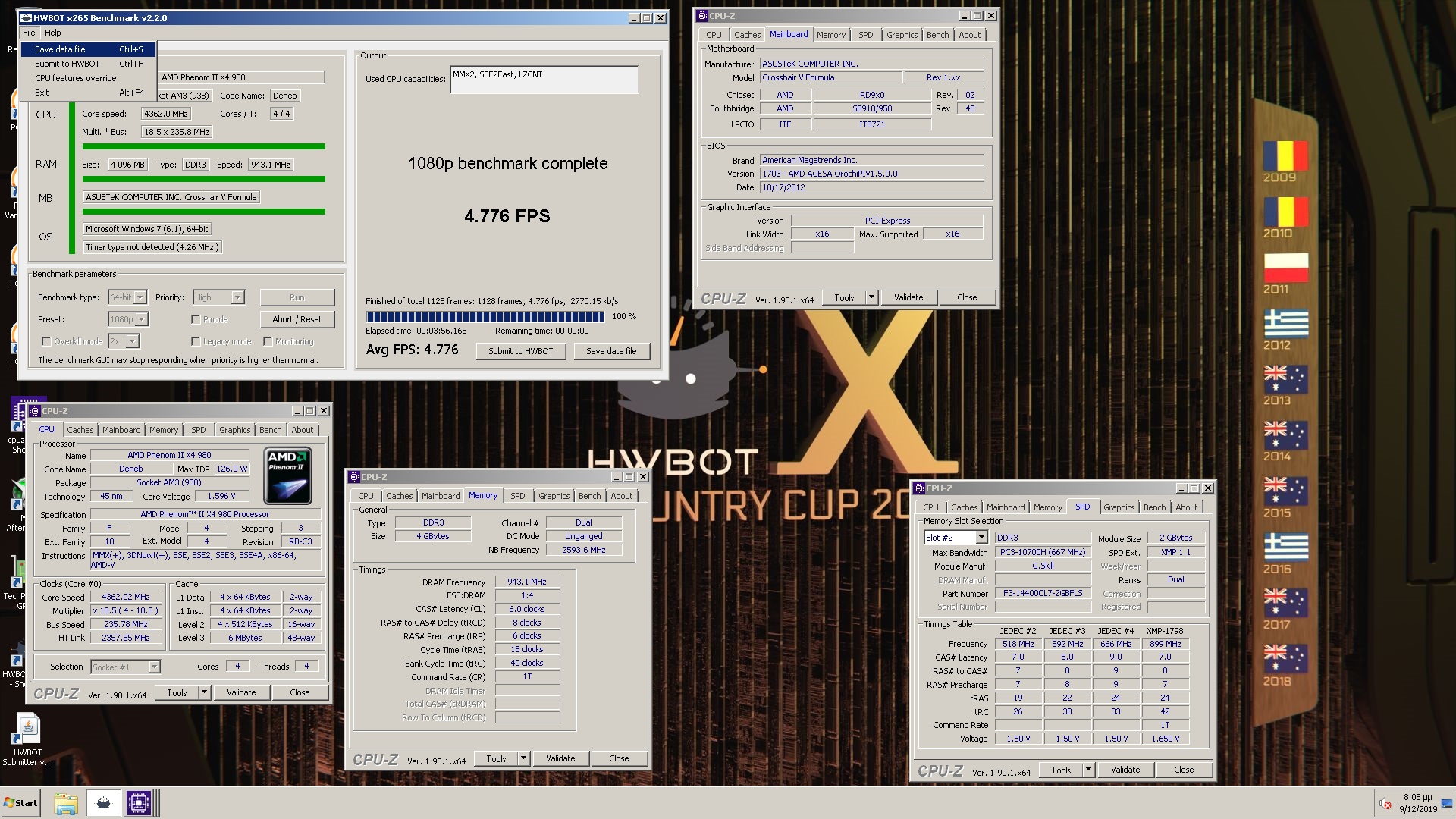1456x819 pixels.
Task: Click the 2013 Australia flag badge
Action: click(x=1285, y=380)
